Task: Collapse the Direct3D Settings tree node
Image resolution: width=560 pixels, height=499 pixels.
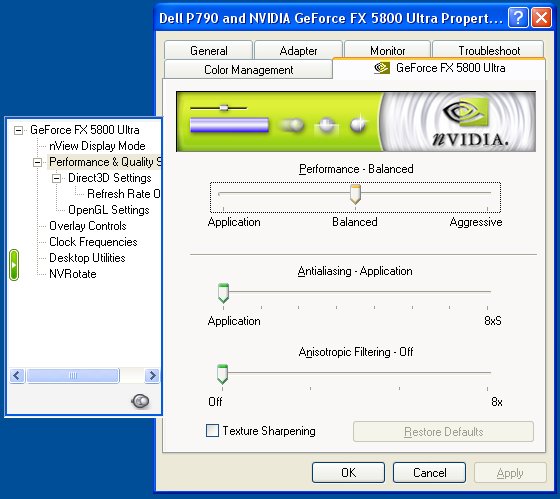Action: click(x=56, y=178)
